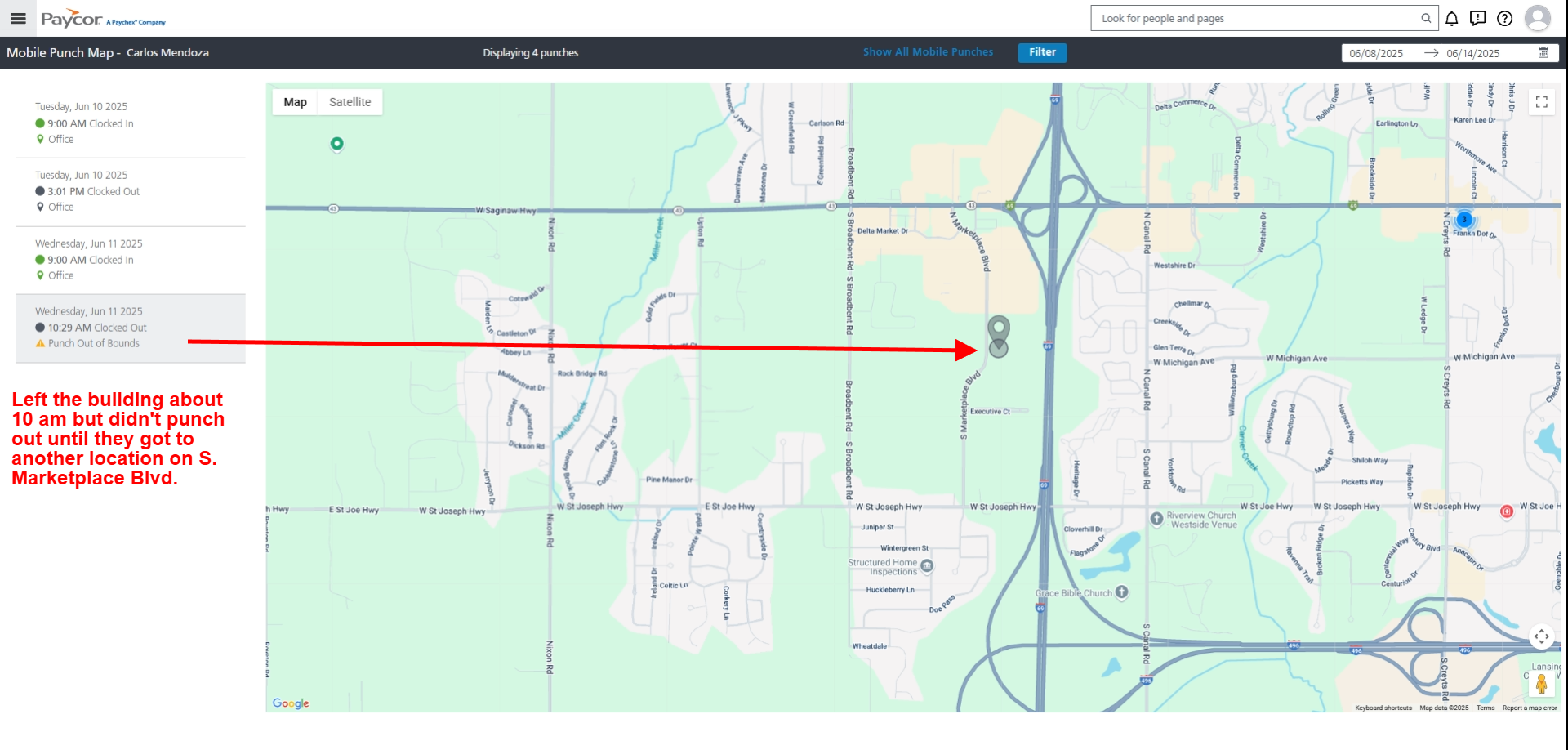Switch to Satellite map view
The image size is (1568, 750).
pos(350,102)
